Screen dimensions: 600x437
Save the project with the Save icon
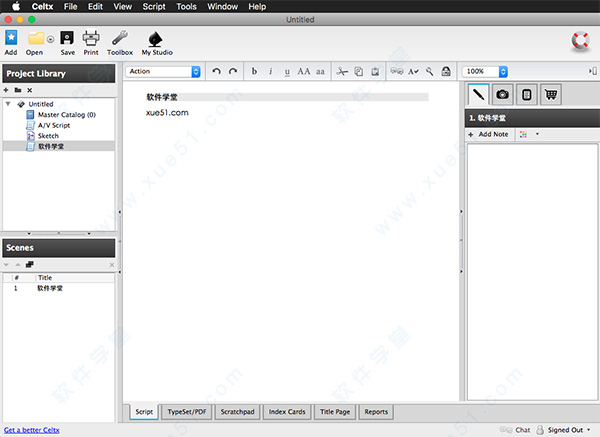click(67, 38)
